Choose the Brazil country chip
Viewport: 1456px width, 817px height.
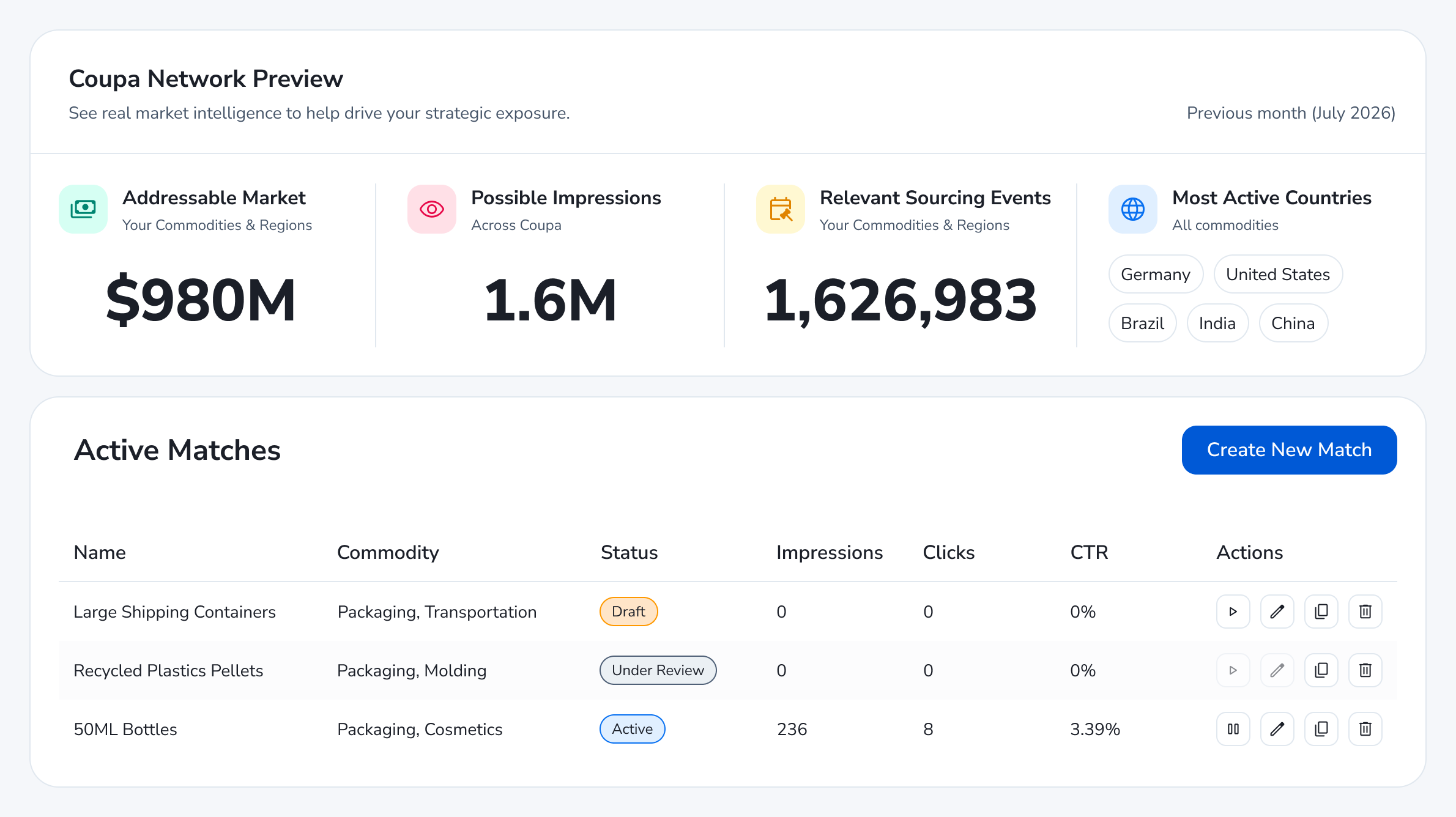[x=1142, y=323]
